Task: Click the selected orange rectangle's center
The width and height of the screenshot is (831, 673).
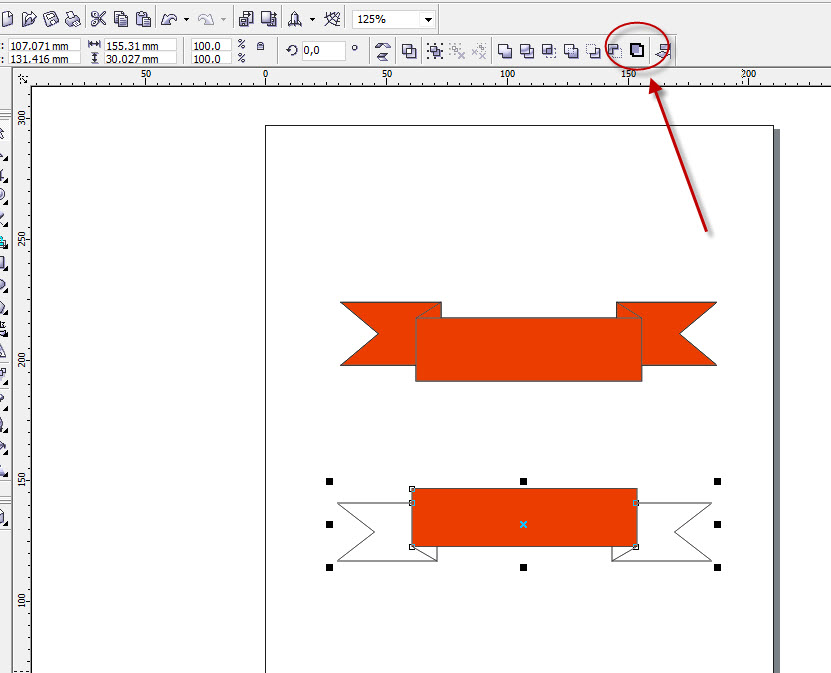Action: coord(523,524)
